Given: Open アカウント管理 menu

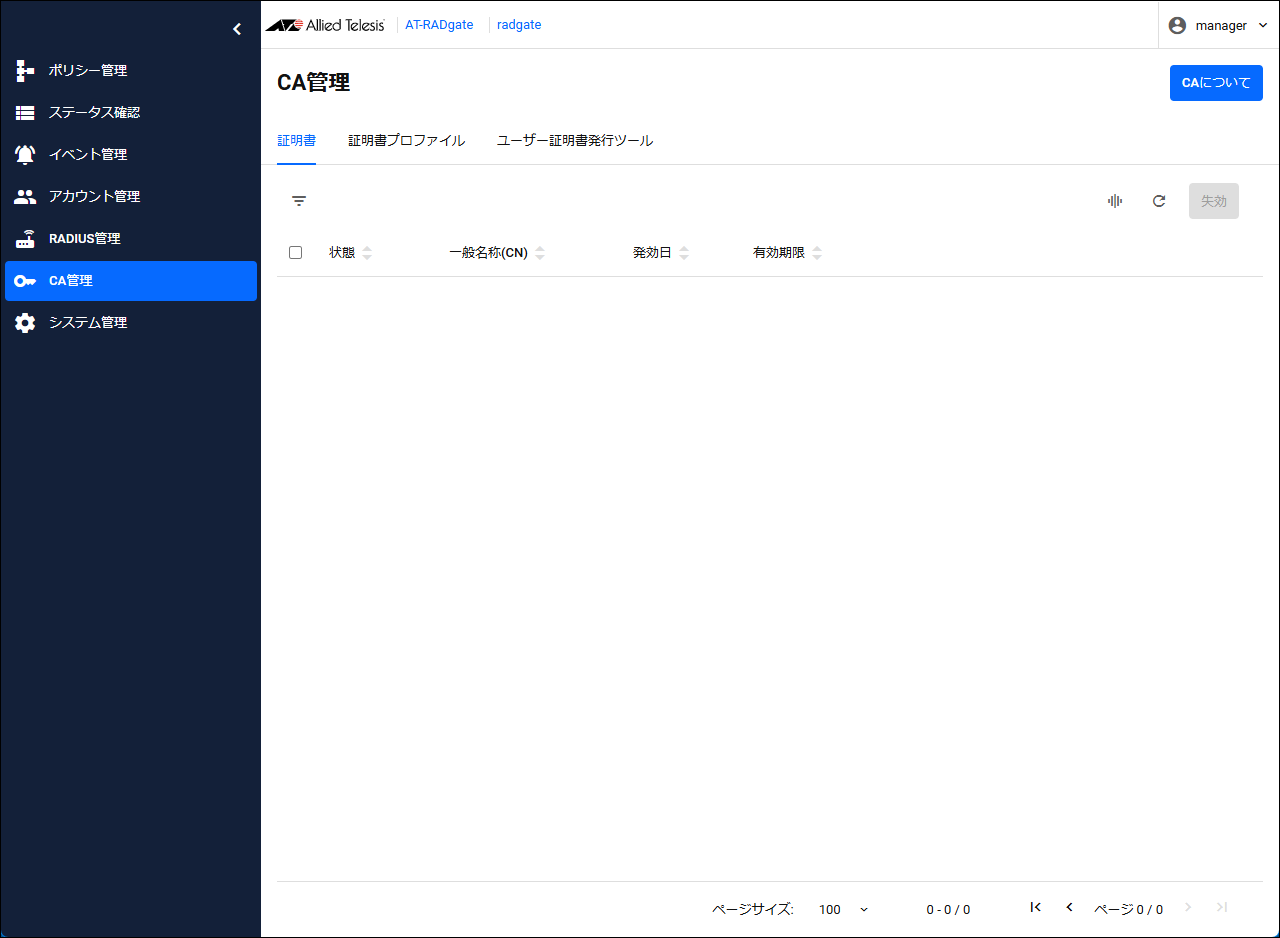Looking at the screenshot, I should (131, 196).
